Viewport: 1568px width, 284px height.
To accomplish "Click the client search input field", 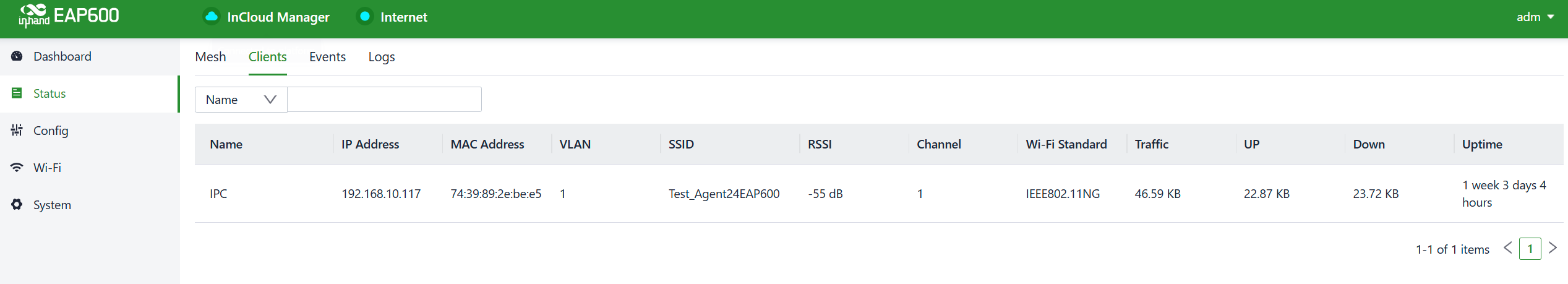I will coord(384,100).
